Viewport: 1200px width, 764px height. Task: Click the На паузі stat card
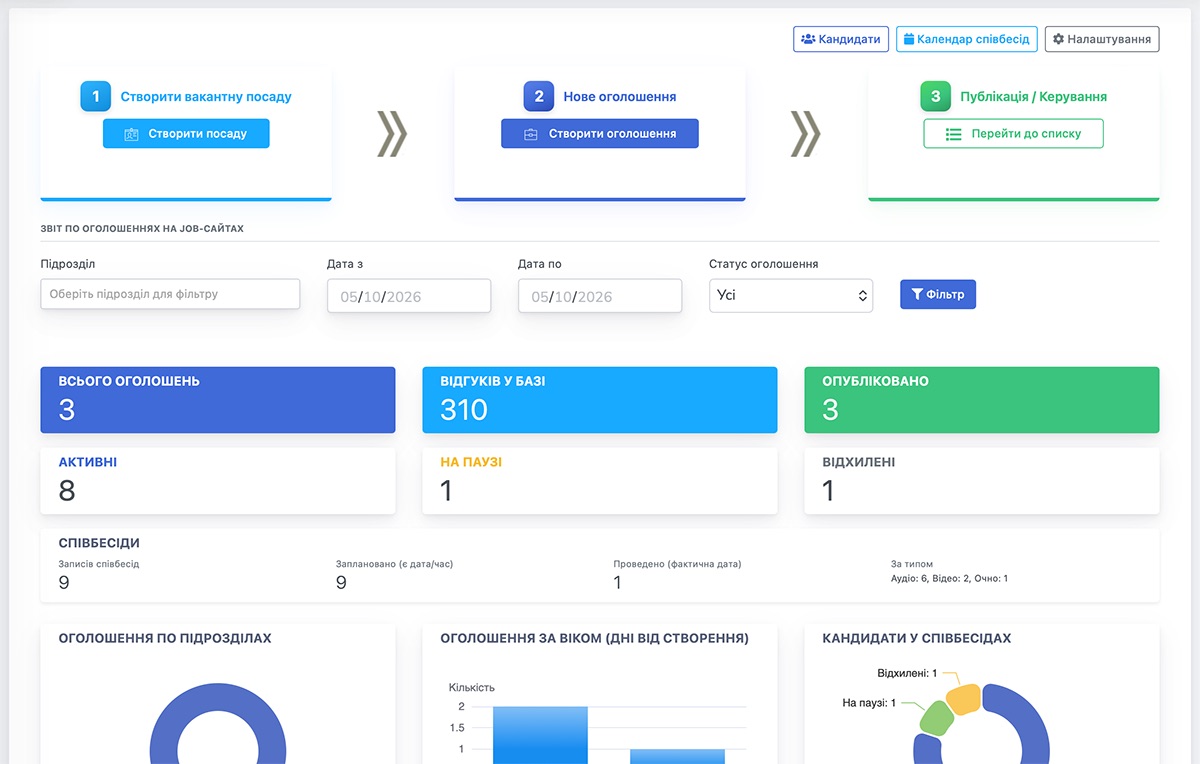[600, 481]
